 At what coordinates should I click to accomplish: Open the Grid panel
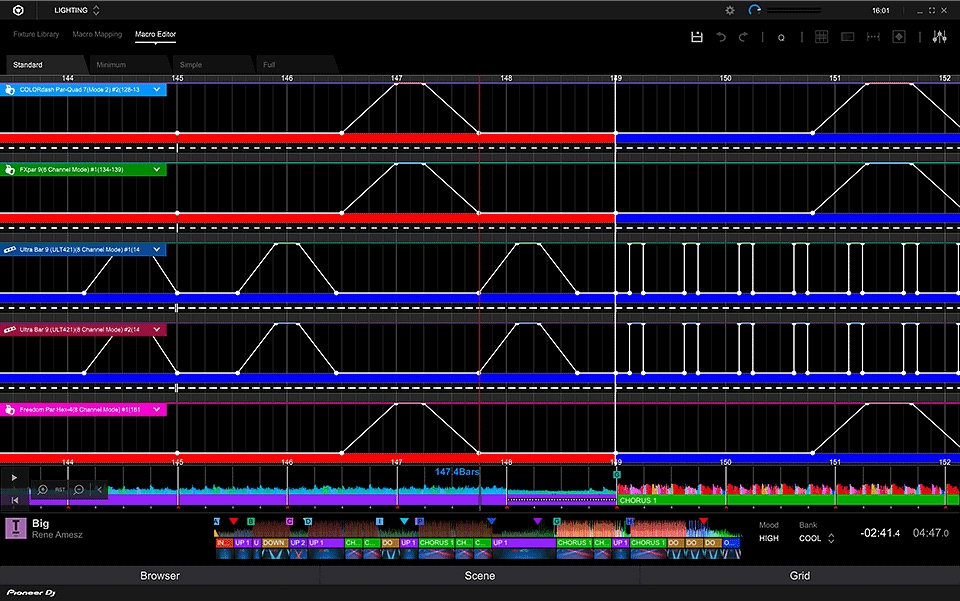coord(800,575)
